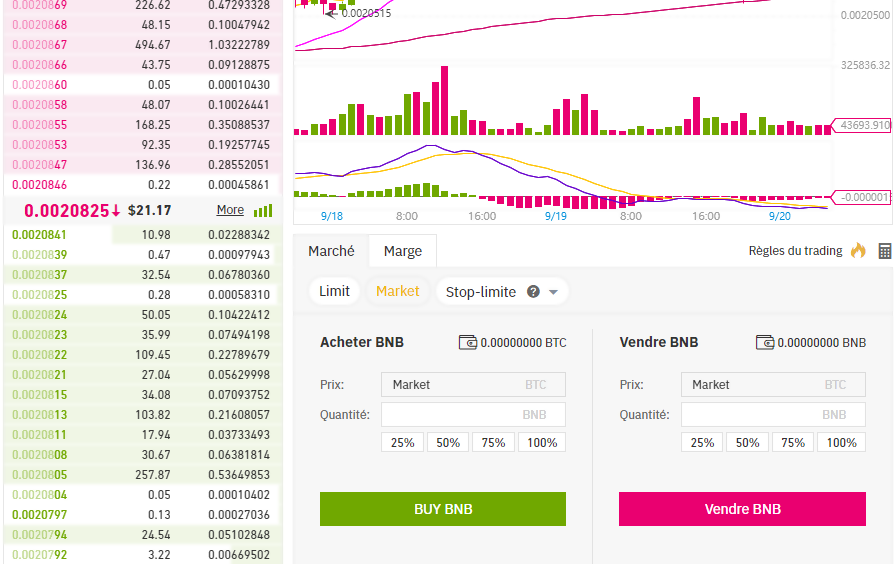Screen dimensions: 895x564
Task: Select buy order price 0.0020815
Action: click(39, 395)
